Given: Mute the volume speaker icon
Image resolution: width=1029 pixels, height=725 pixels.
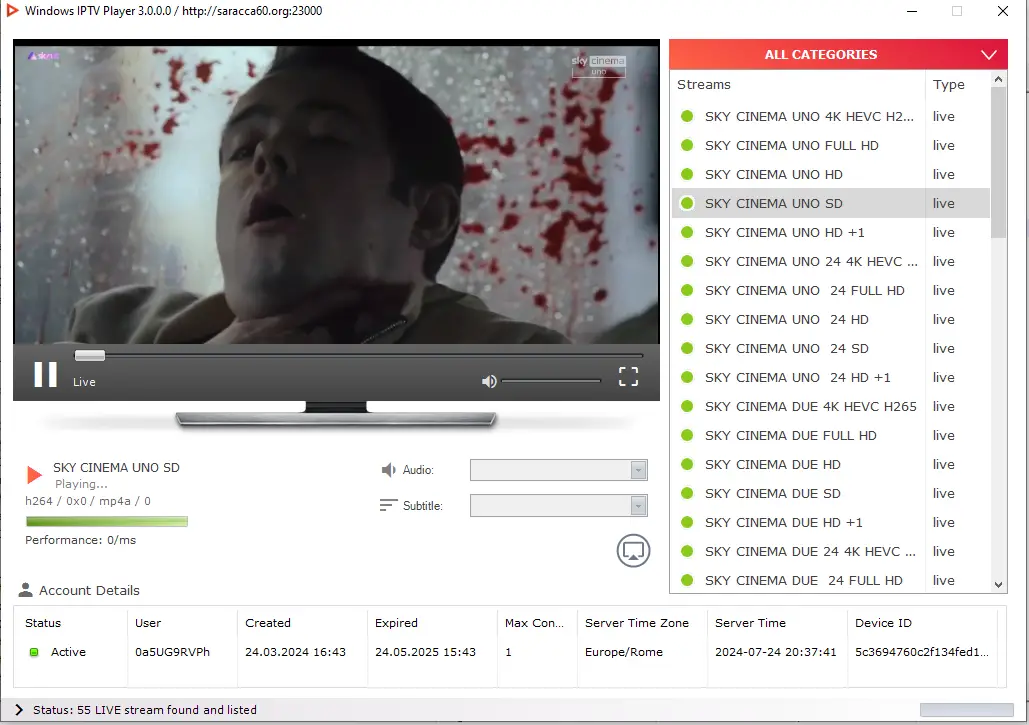Looking at the screenshot, I should click(489, 381).
